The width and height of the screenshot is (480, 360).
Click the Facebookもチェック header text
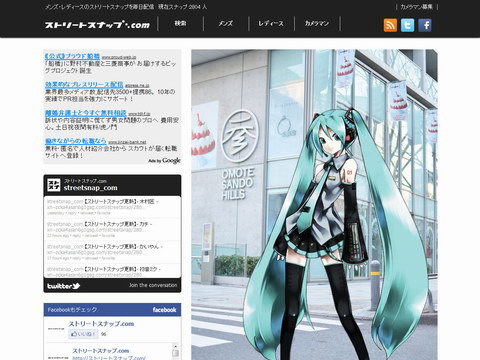coord(72,310)
